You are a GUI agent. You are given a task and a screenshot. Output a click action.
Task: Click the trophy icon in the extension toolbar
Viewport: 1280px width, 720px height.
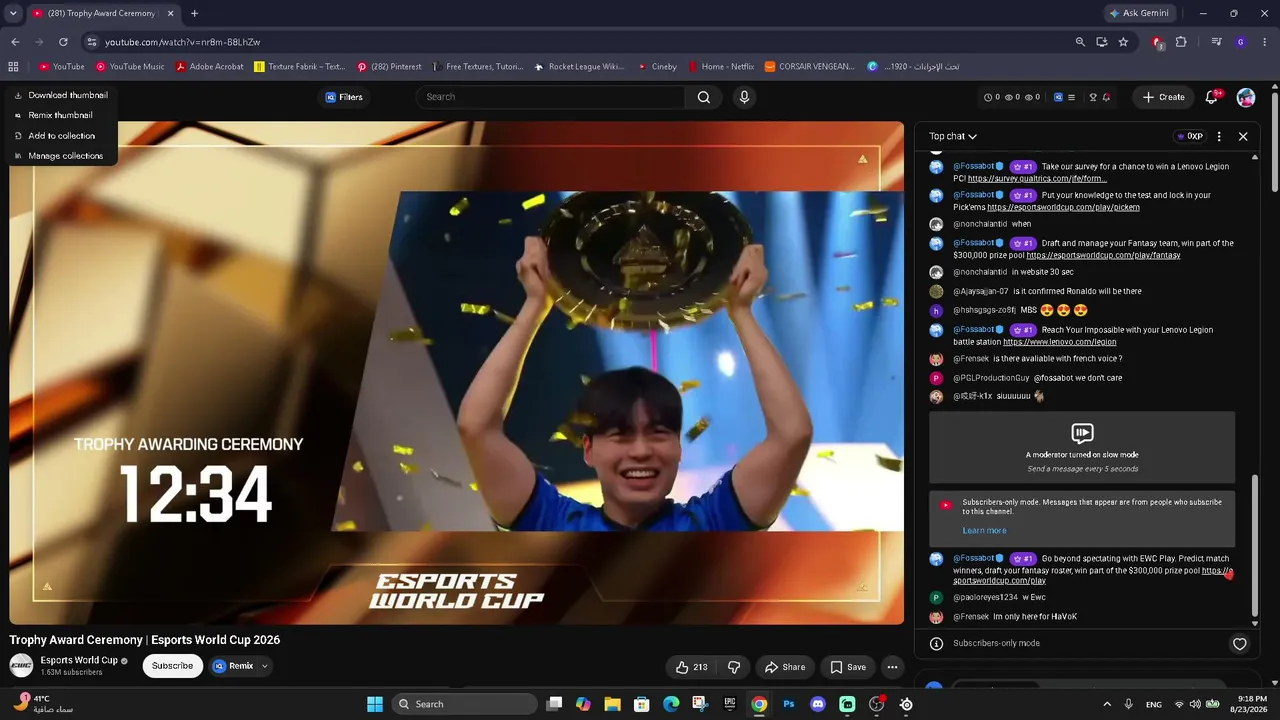pyautogui.click(x=1093, y=97)
